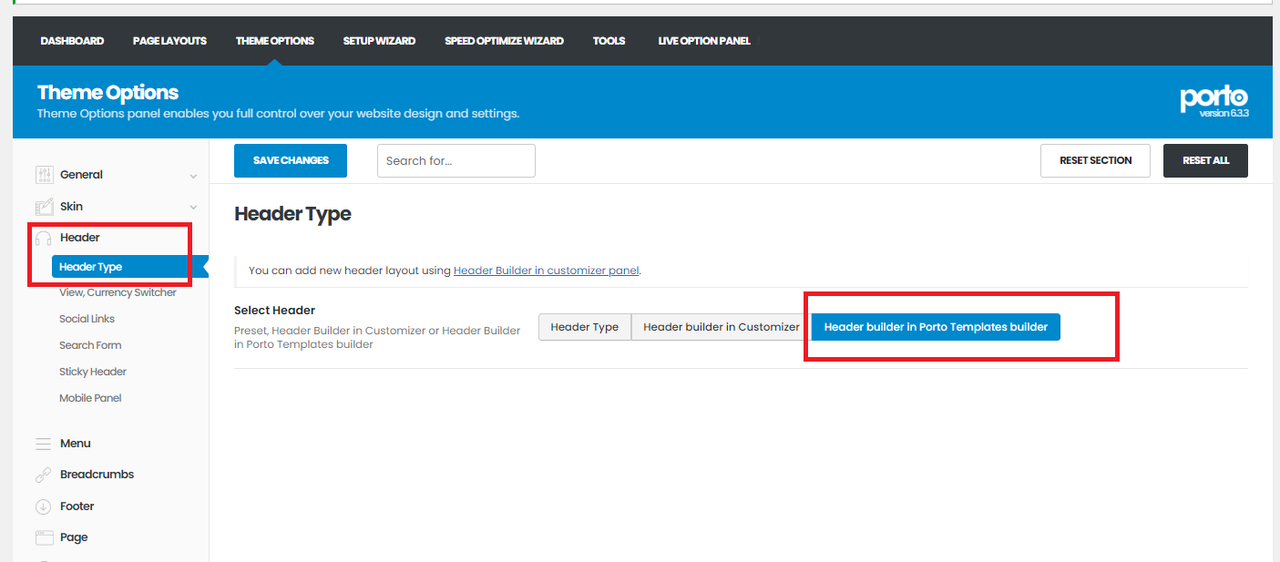The image size is (1280, 562).
Task: Click the Porto logo in the banner
Action: tap(1214, 100)
